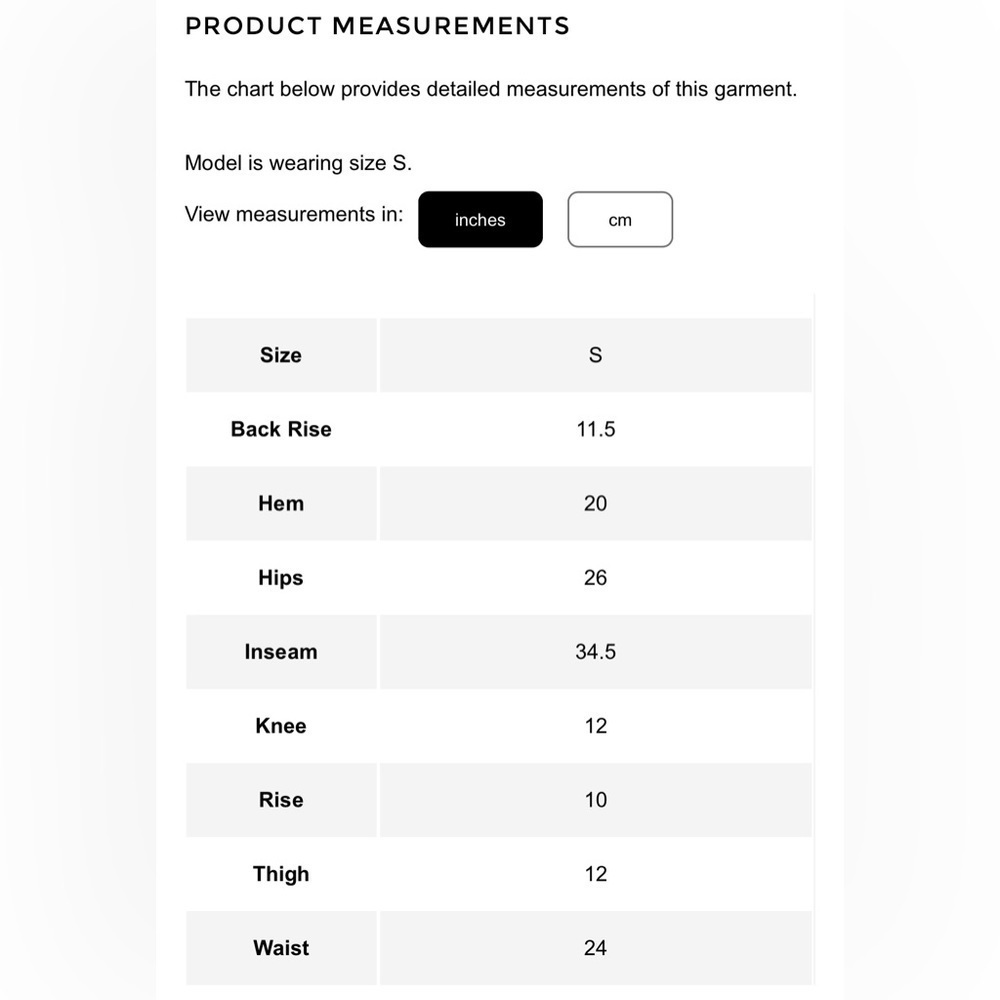Select the hem value 20

click(x=596, y=503)
